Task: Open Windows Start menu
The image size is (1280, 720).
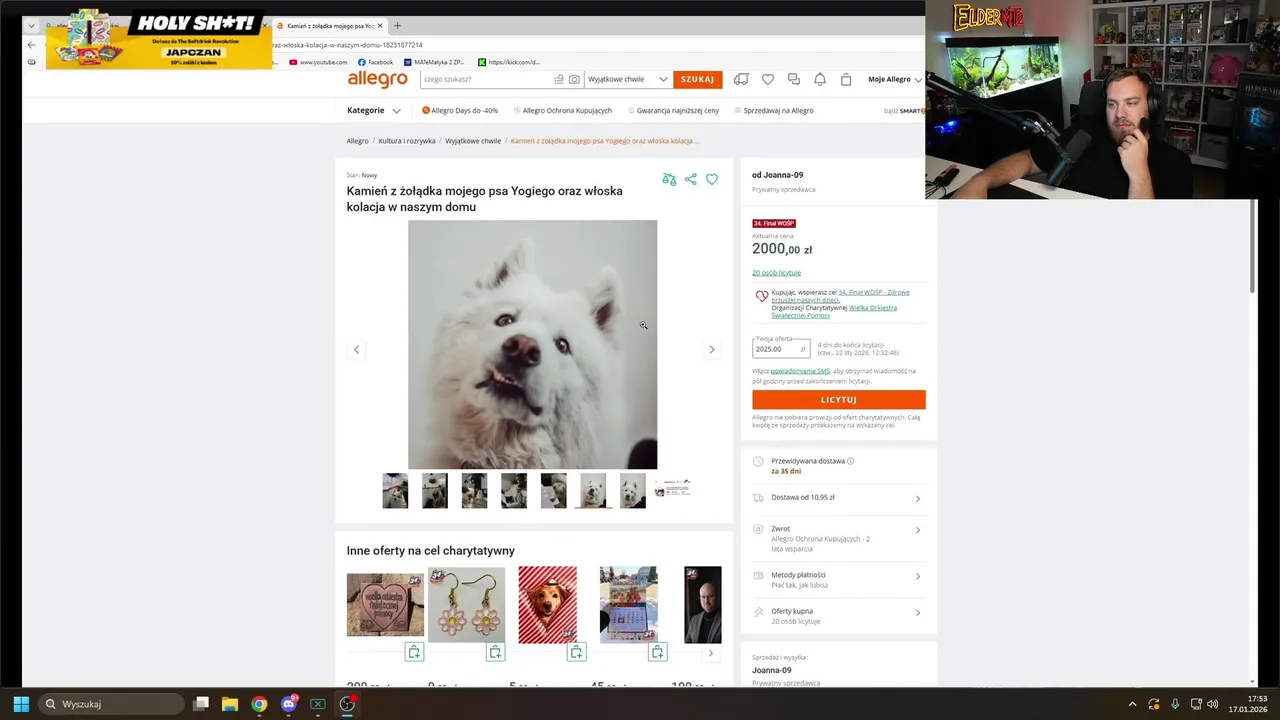Action: [21, 704]
